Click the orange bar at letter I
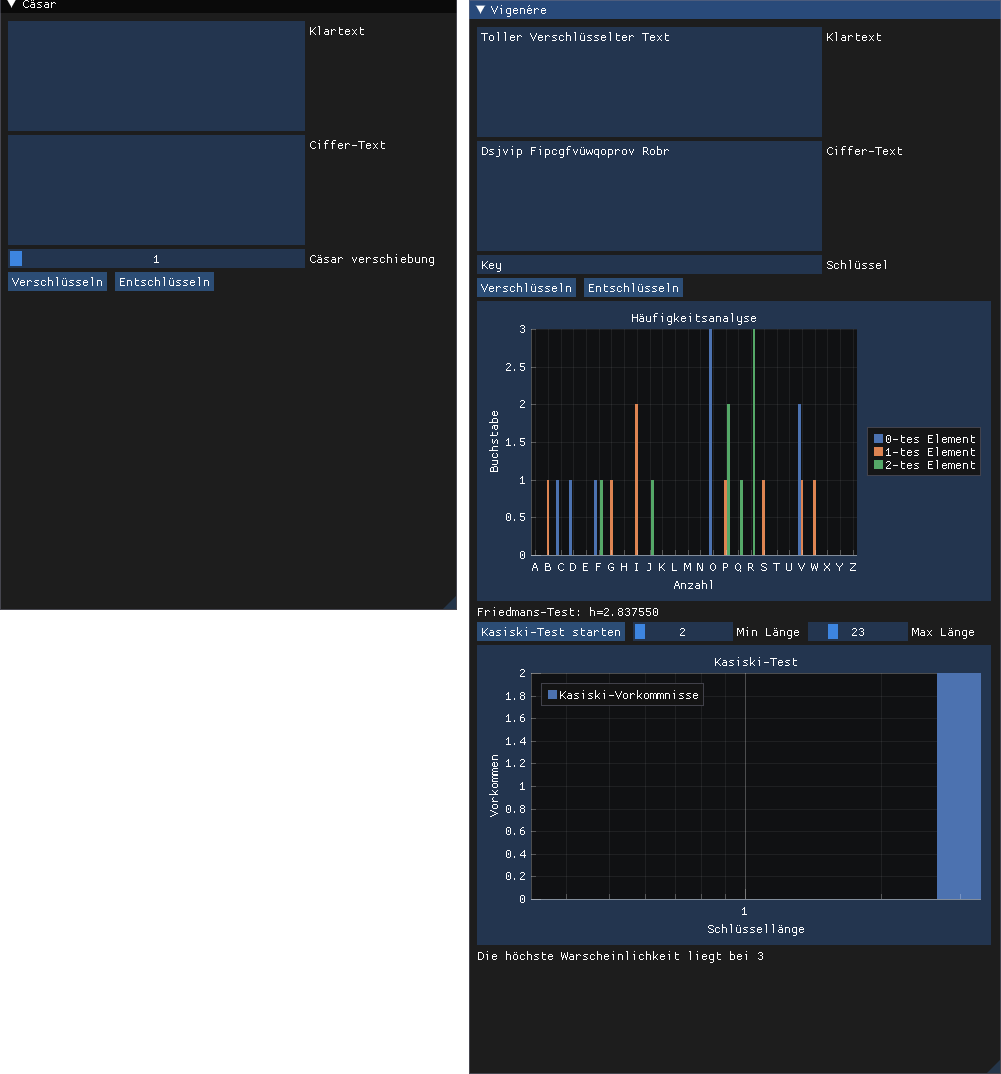Image resolution: width=1001 pixels, height=1074 pixels. pyautogui.click(x=637, y=479)
